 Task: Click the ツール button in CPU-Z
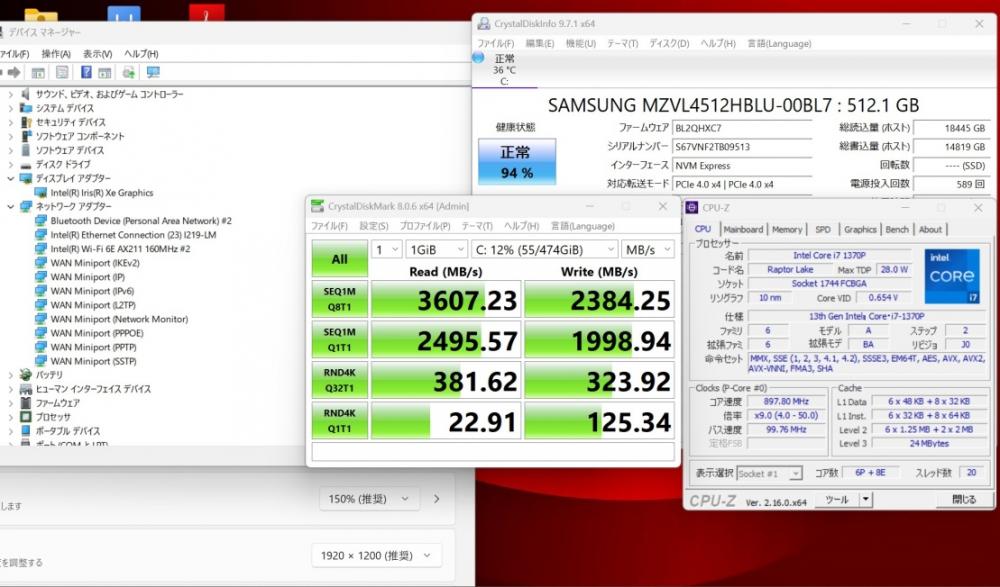point(836,500)
